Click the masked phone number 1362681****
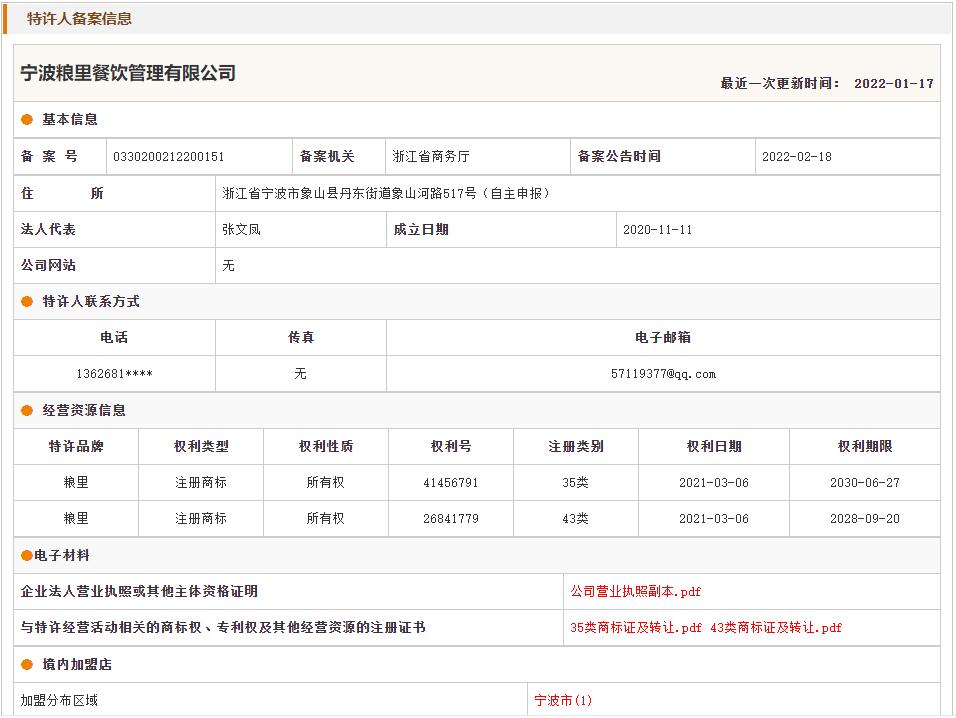The image size is (956, 718). (114, 374)
